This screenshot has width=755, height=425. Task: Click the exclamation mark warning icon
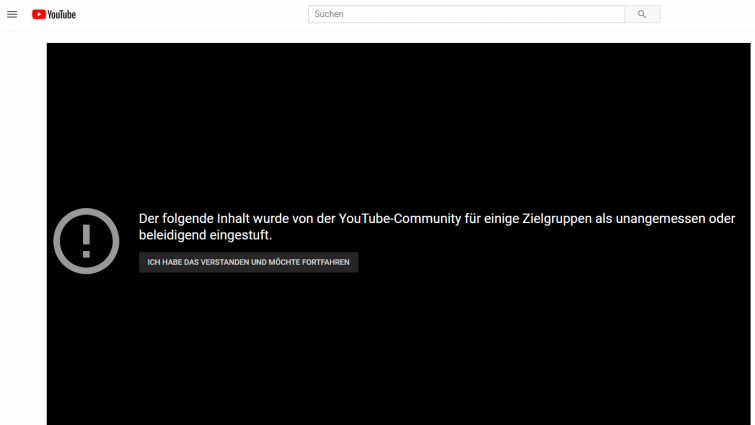tap(86, 241)
